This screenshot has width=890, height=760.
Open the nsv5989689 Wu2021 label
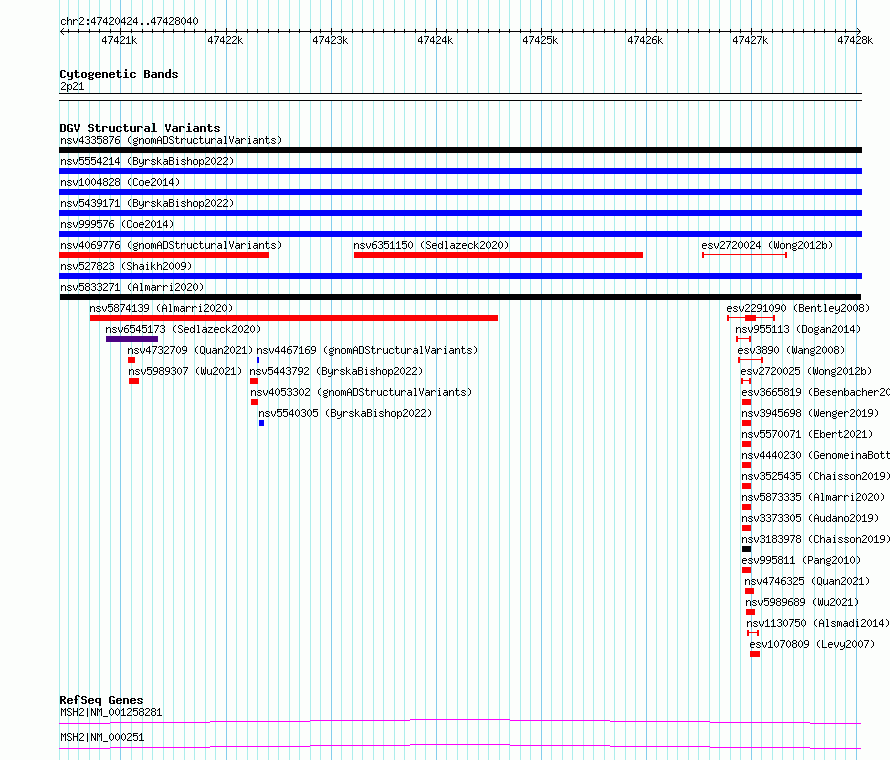coord(802,602)
